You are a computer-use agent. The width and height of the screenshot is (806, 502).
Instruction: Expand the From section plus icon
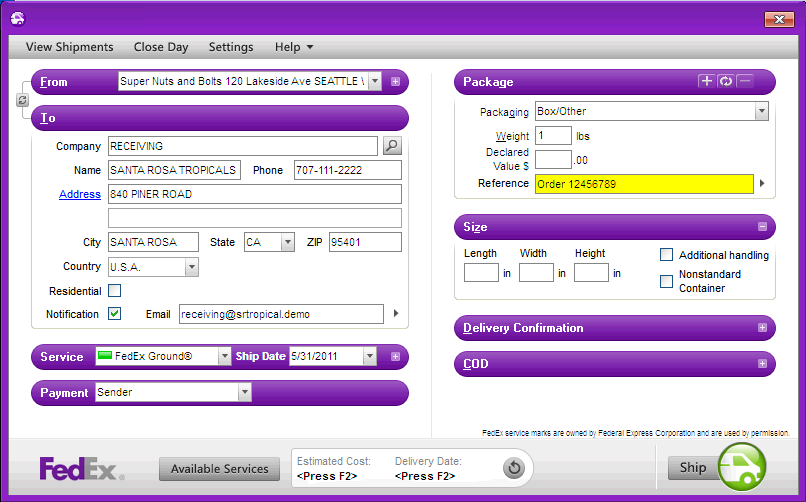[x=395, y=81]
